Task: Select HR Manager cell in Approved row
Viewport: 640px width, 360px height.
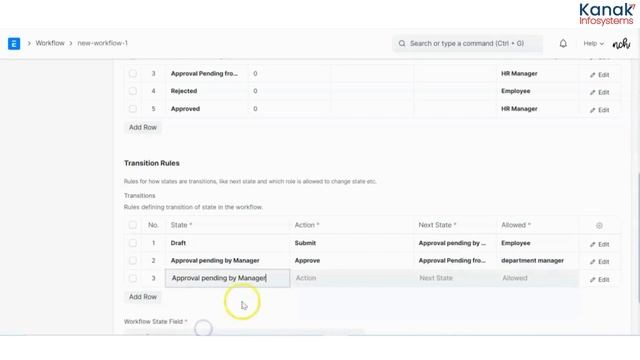Action: click(538, 109)
